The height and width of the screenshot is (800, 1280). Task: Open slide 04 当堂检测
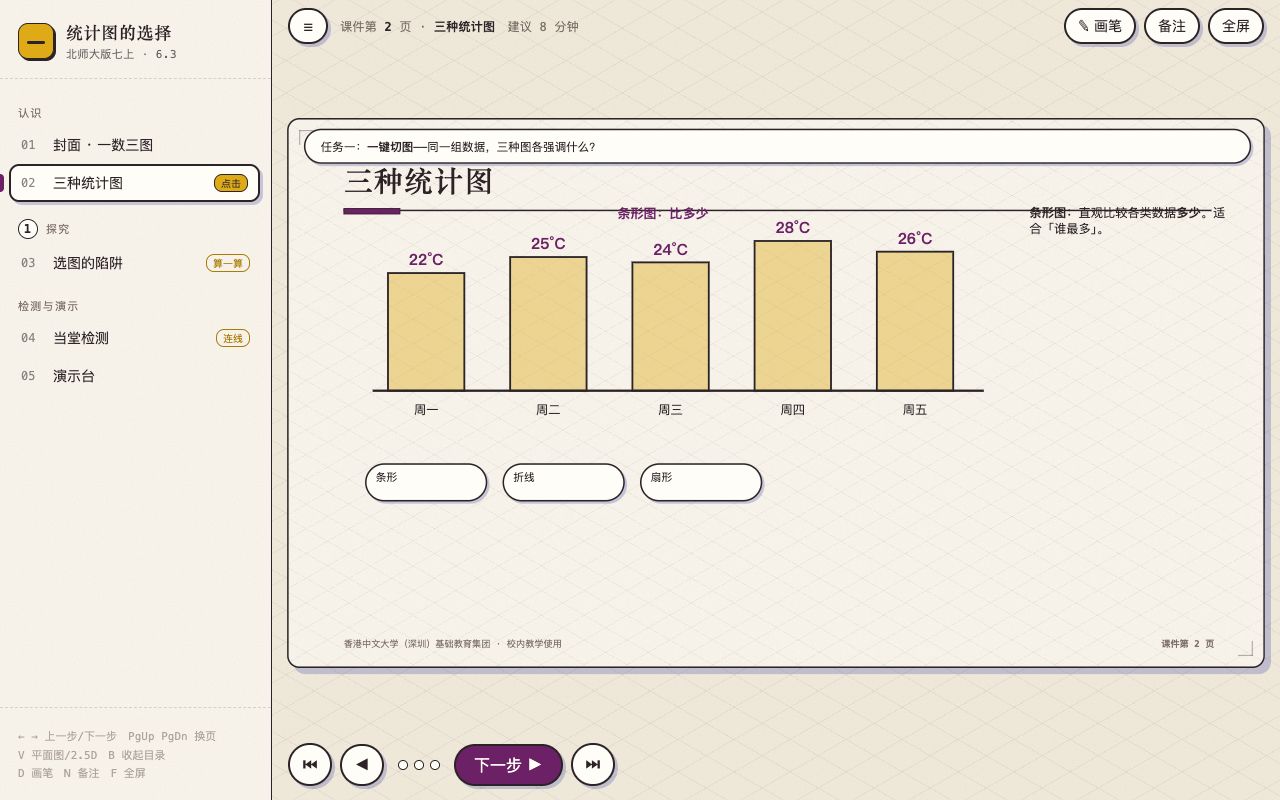pos(135,338)
